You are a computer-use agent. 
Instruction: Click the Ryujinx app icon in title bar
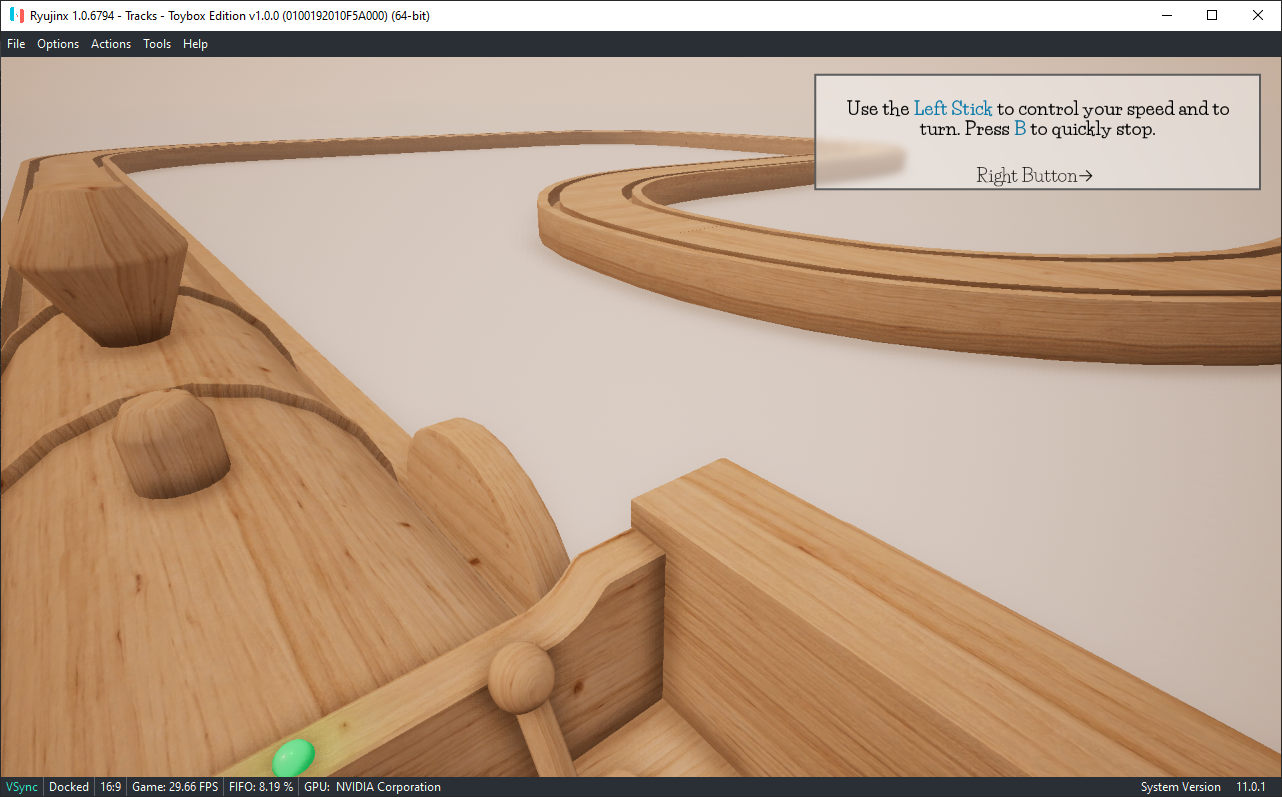(16, 16)
